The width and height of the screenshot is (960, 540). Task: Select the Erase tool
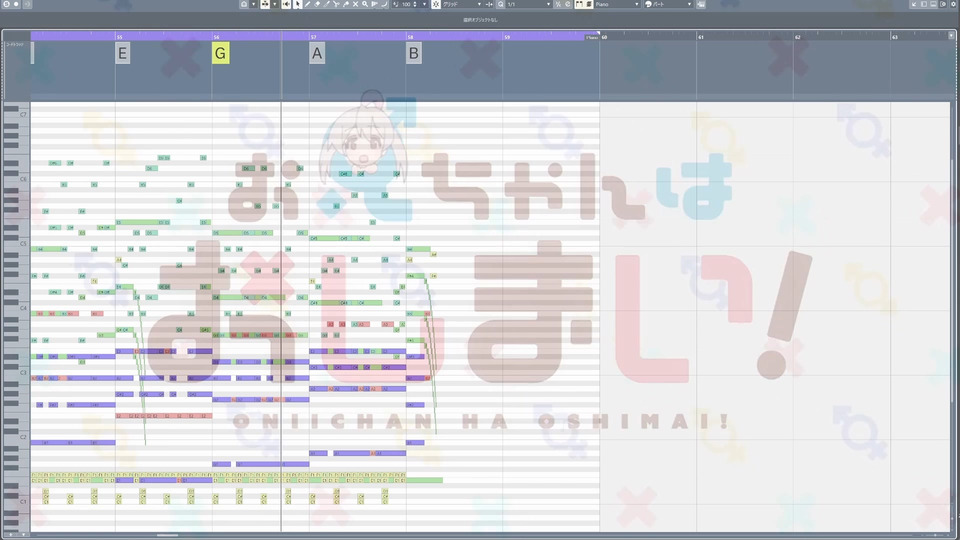point(317,4)
